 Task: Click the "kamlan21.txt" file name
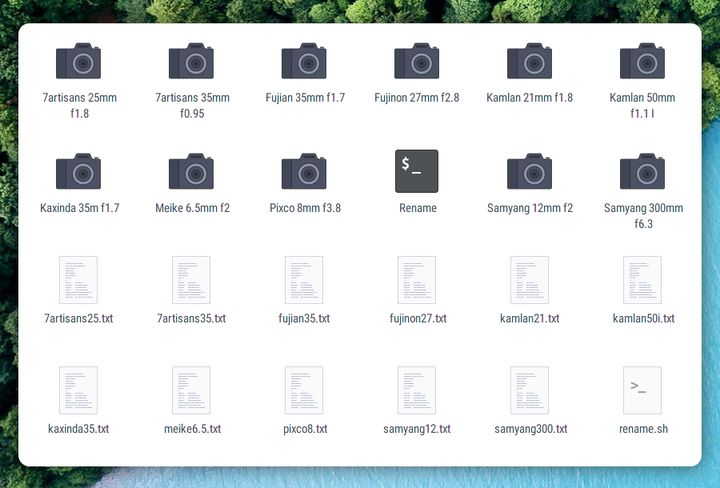(x=530, y=318)
